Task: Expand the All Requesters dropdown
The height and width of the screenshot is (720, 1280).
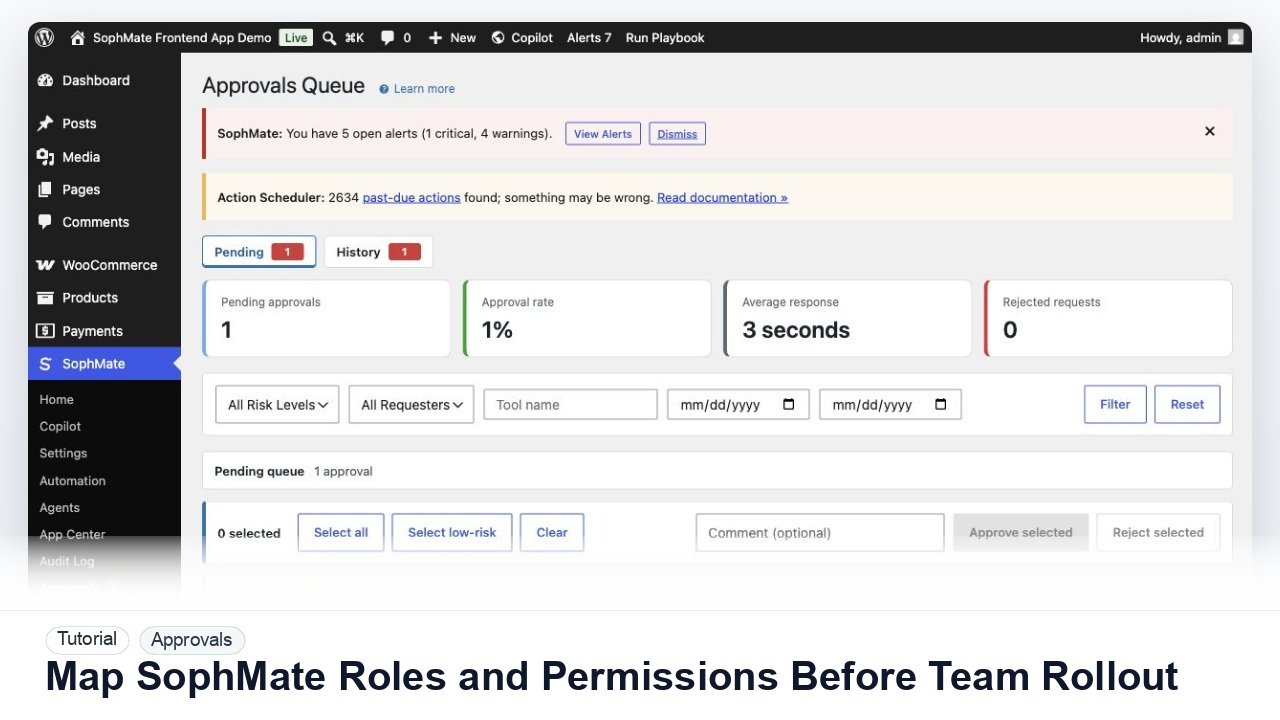Action: [x=411, y=404]
